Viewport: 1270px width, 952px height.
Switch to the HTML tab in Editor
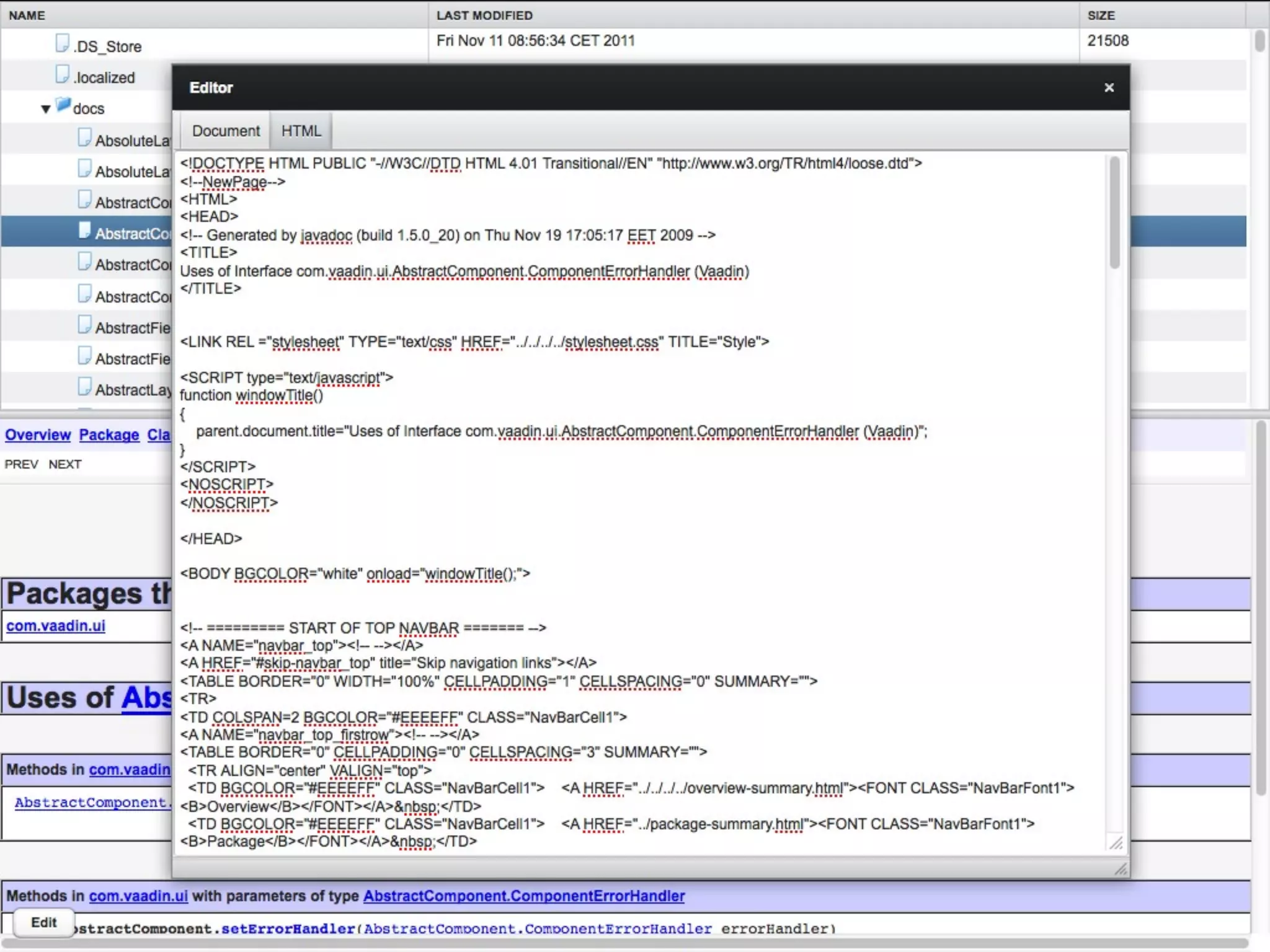(x=301, y=131)
